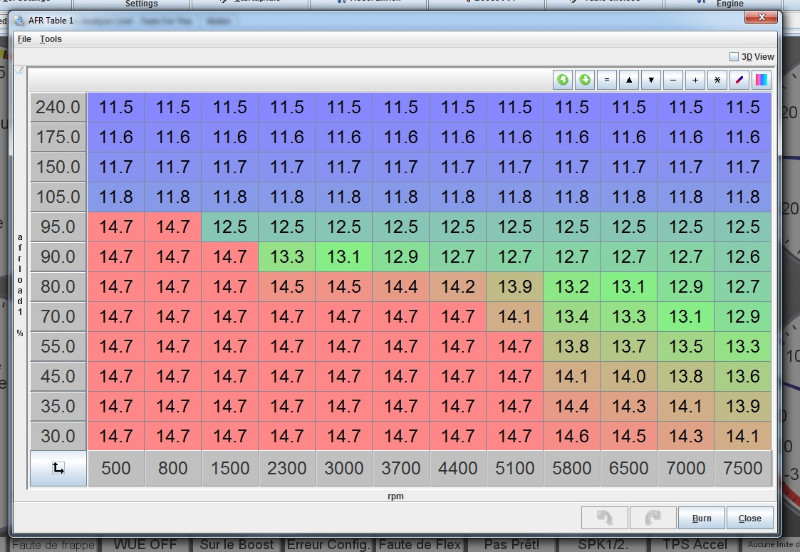Click the minus toolbar button
This screenshot has height=552, width=800.
pos(673,80)
